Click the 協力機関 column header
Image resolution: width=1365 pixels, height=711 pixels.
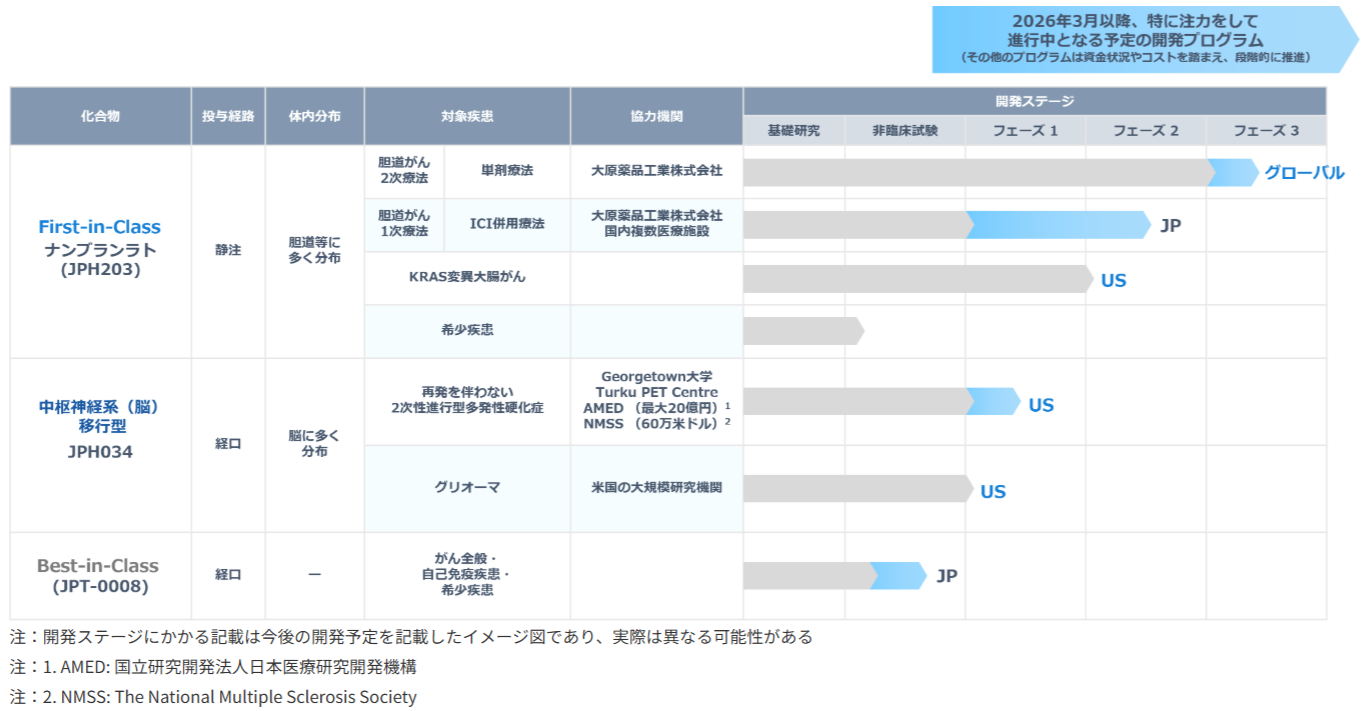coord(656,116)
